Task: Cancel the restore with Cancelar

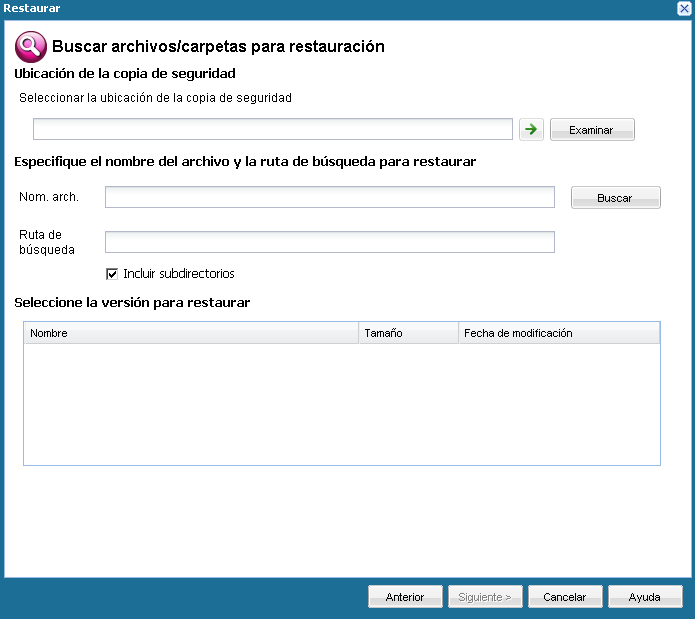Action: (565, 597)
